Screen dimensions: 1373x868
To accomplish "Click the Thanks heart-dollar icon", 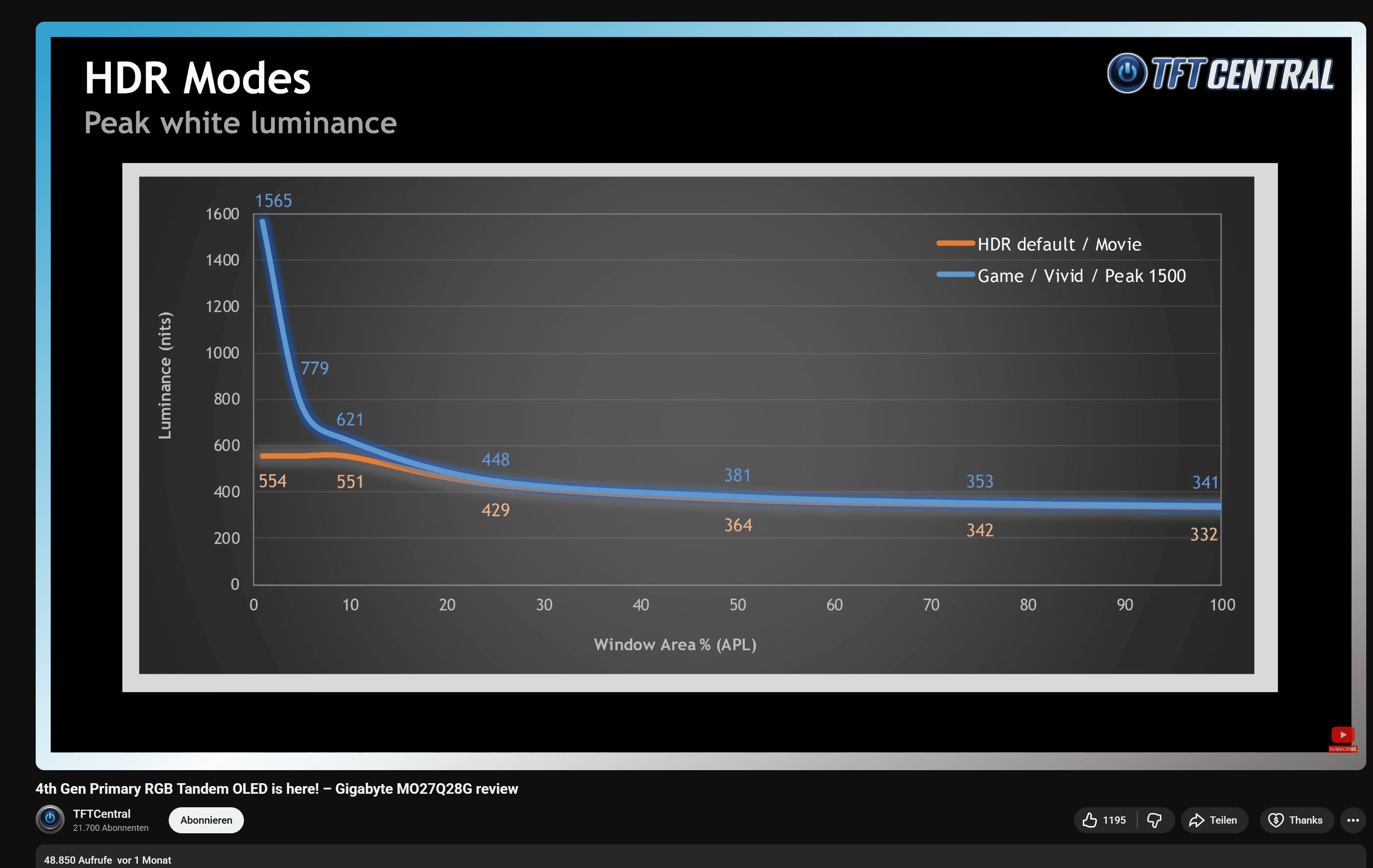I will pos(1276,819).
